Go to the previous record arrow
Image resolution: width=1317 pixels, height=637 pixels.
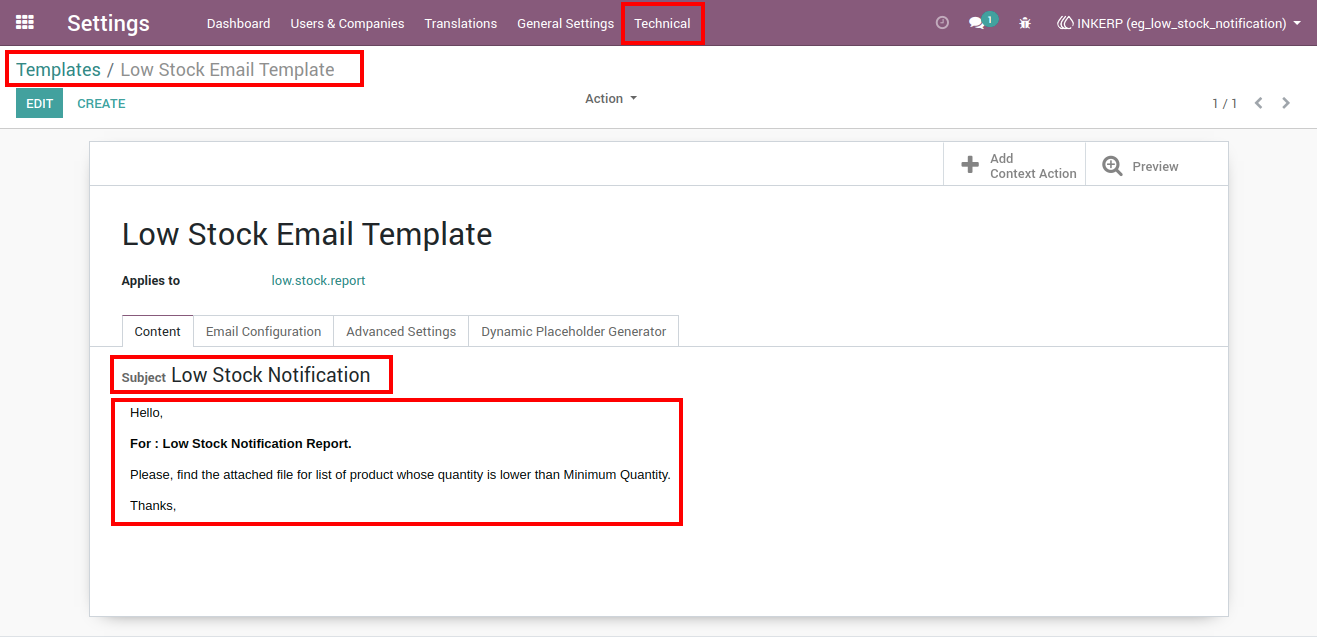pyautogui.click(x=1259, y=103)
